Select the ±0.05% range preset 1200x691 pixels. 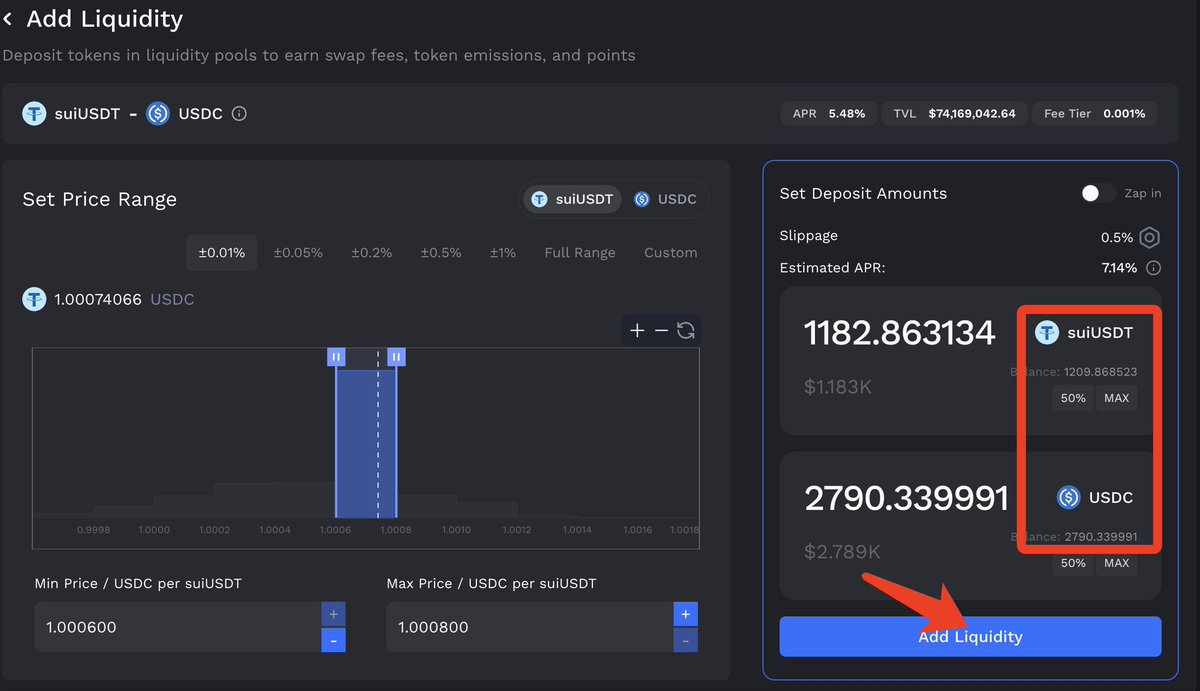pos(298,253)
